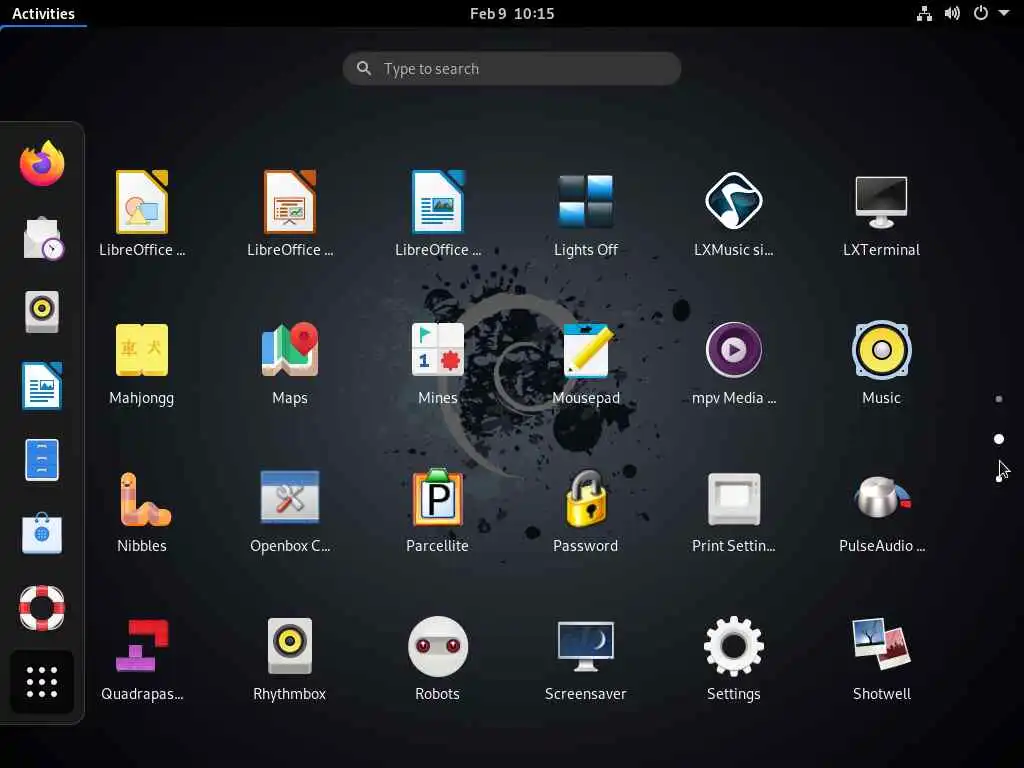Launch PulseAudio Volume Control
This screenshot has width=1024, height=768.
coord(881,498)
